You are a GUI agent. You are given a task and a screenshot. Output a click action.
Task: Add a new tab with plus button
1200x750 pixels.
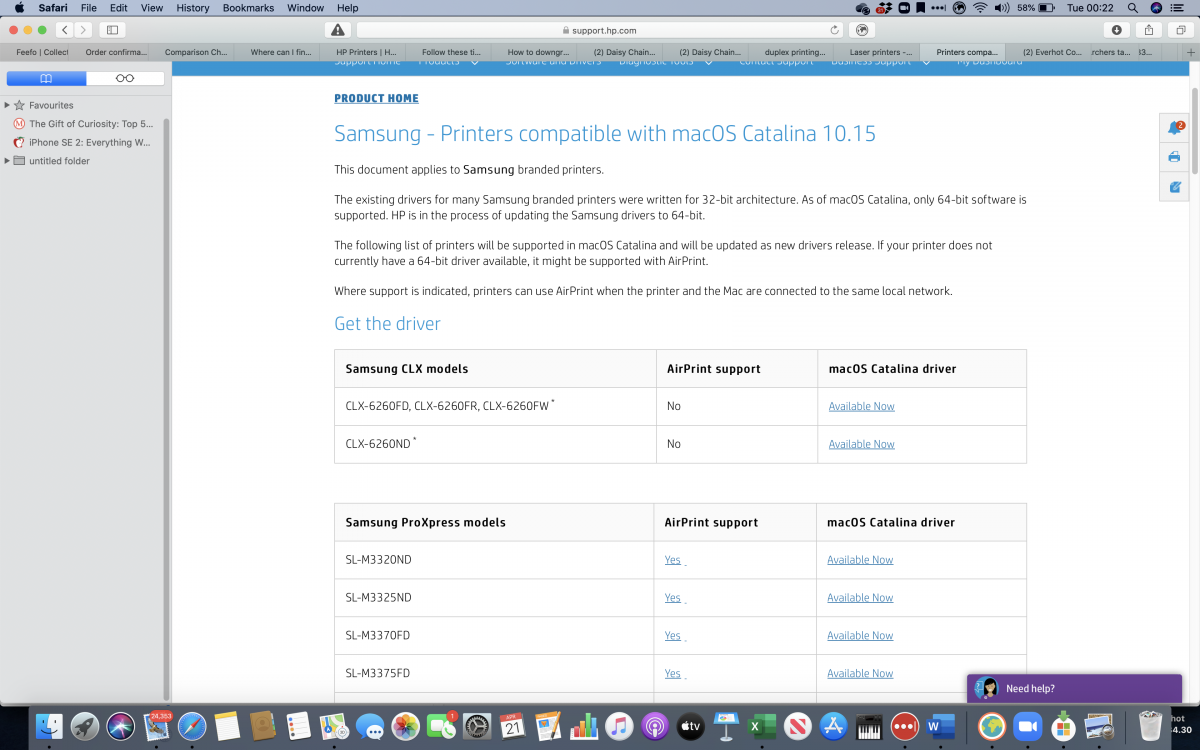click(x=1190, y=52)
